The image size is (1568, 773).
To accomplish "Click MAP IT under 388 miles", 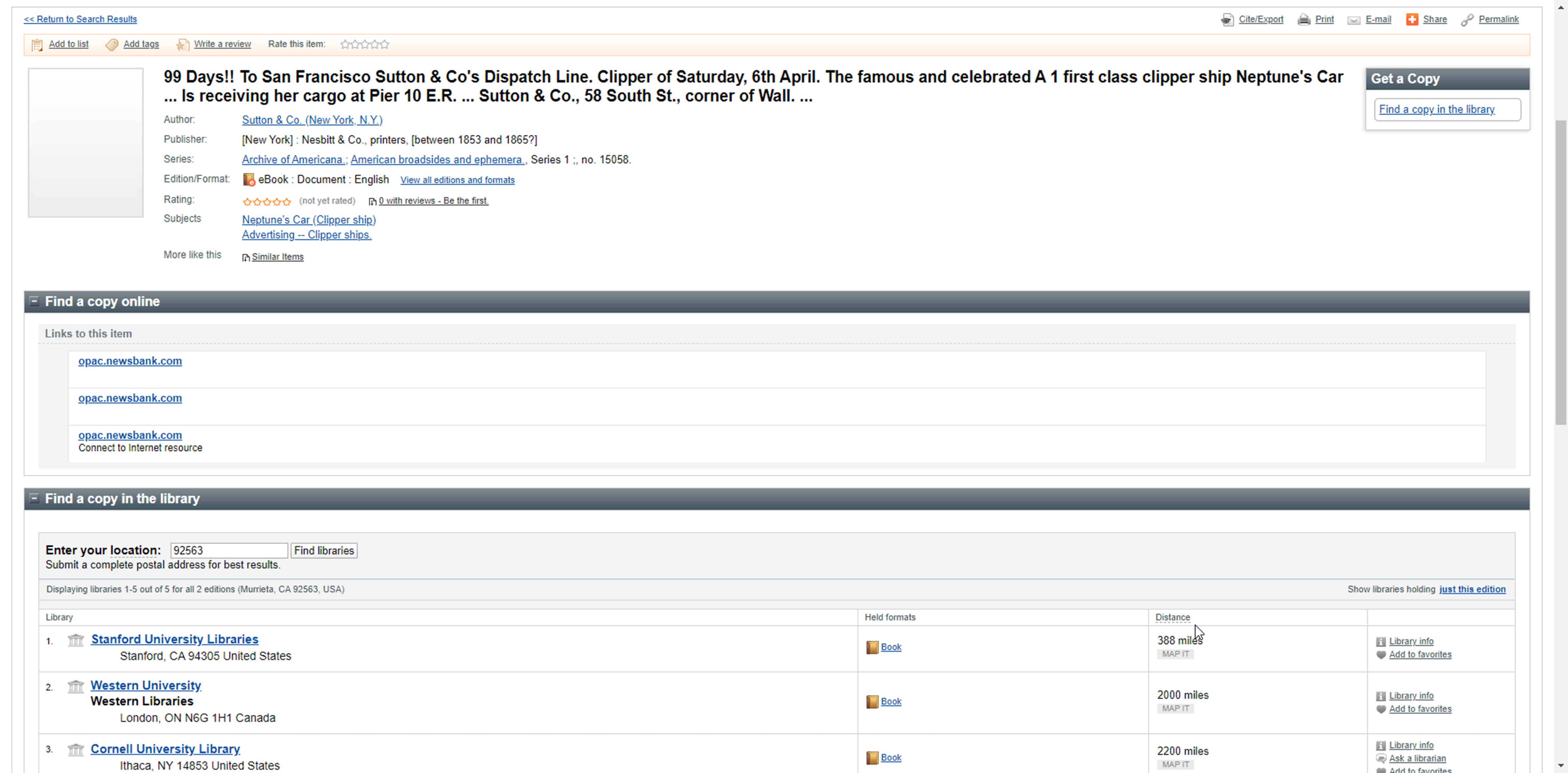I will (x=1175, y=654).
